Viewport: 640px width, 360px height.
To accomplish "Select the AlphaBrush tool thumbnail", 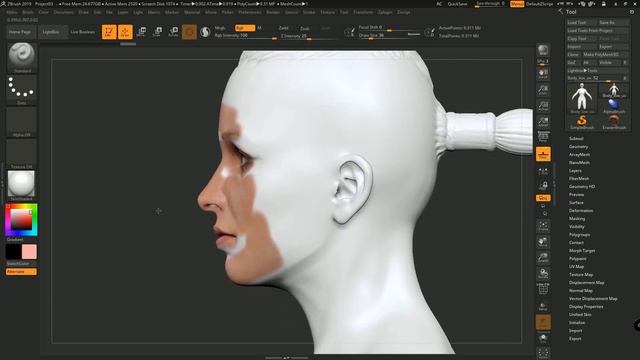I will [614, 107].
